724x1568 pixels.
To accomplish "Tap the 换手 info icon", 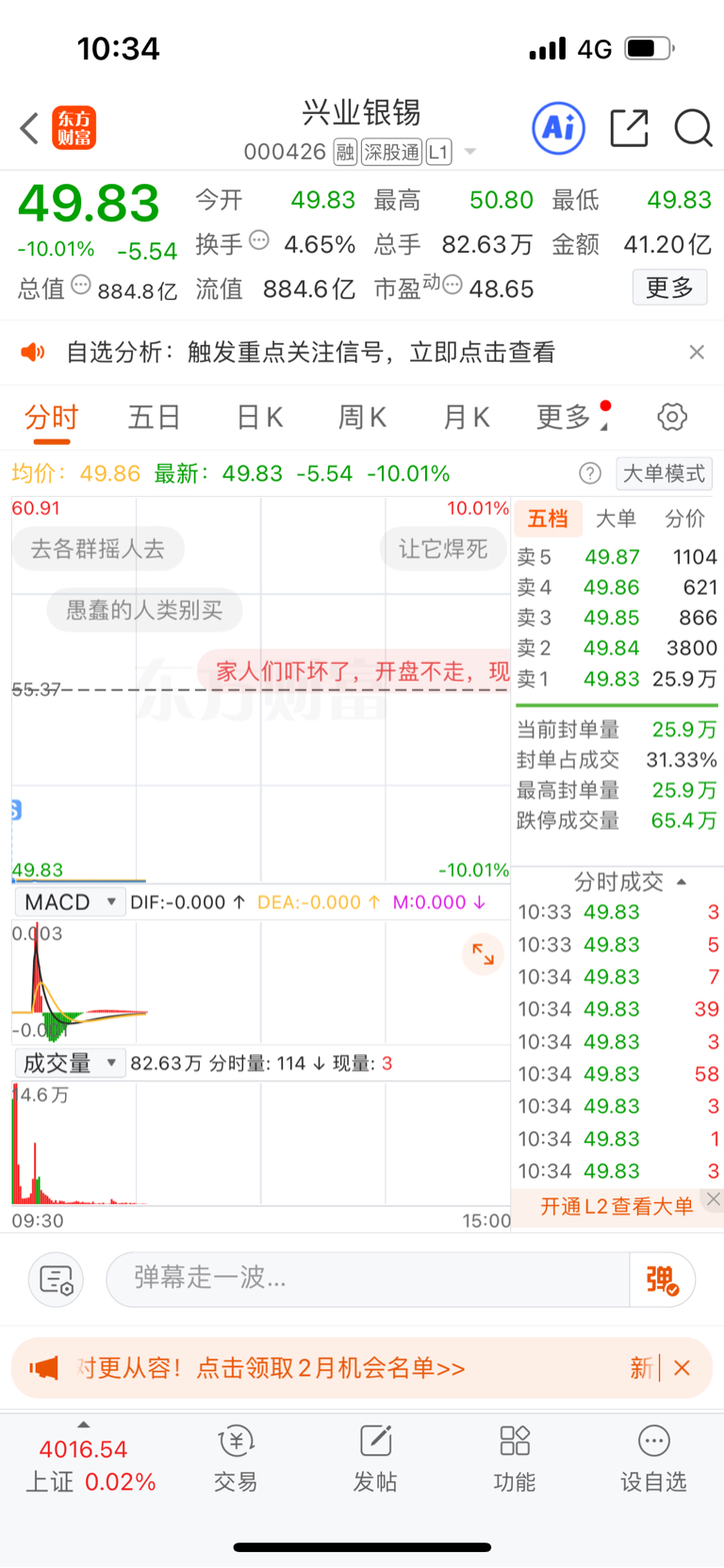I will pyautogui.click(x=259, y=241).
